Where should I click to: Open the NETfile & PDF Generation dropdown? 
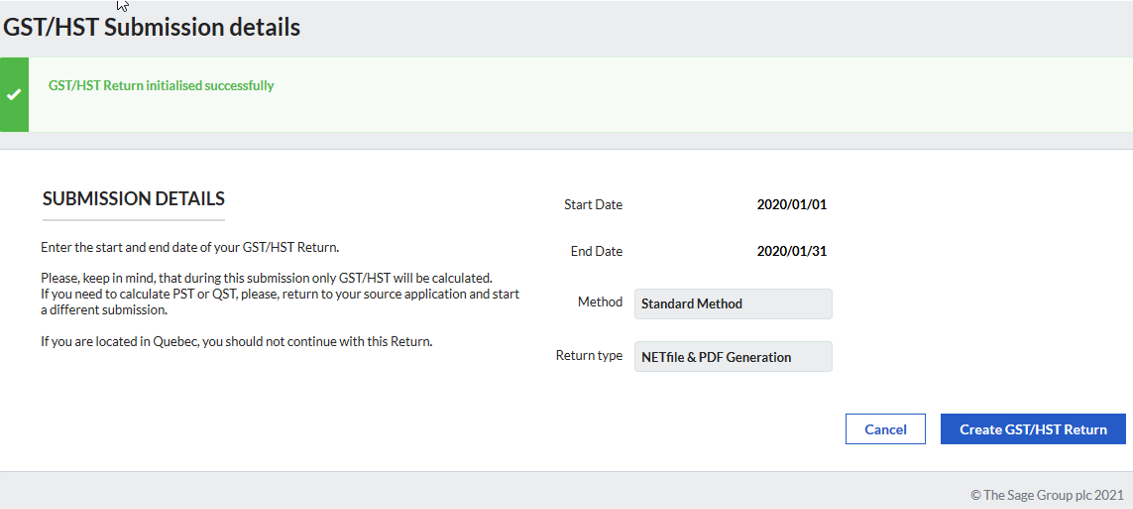[x=733, y=356]
